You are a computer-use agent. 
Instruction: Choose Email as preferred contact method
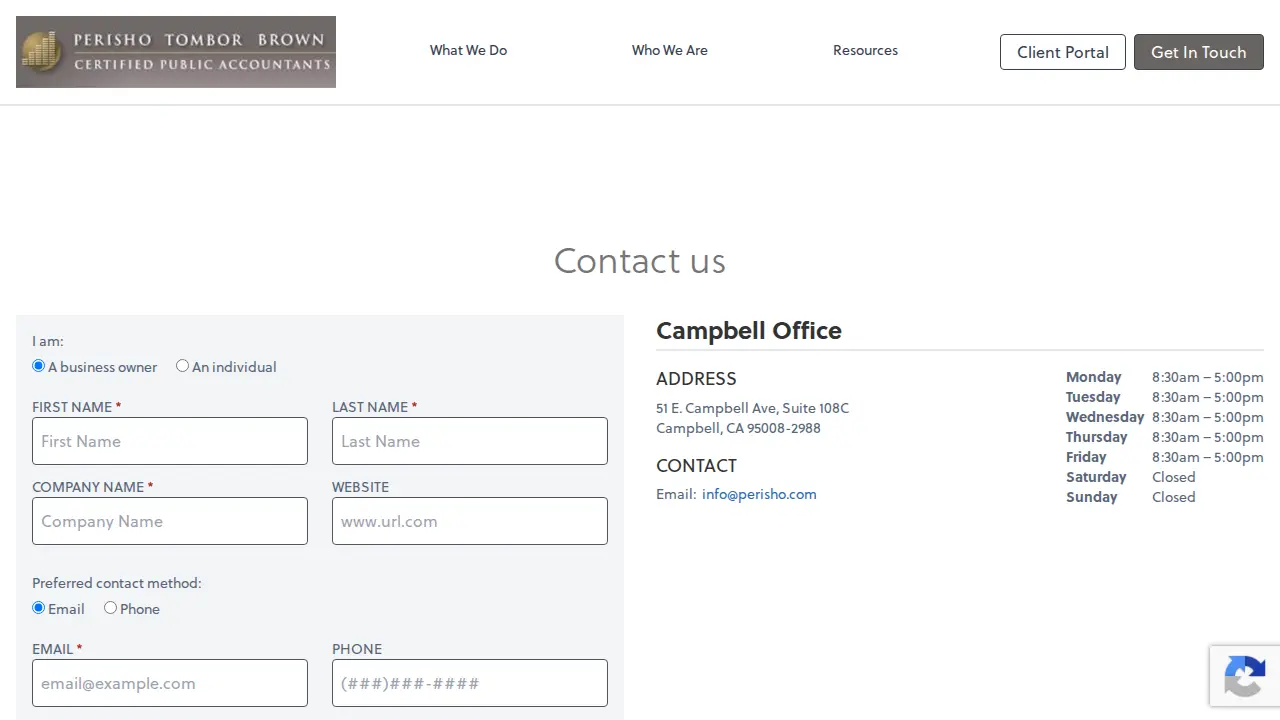(x=39, y=608)
